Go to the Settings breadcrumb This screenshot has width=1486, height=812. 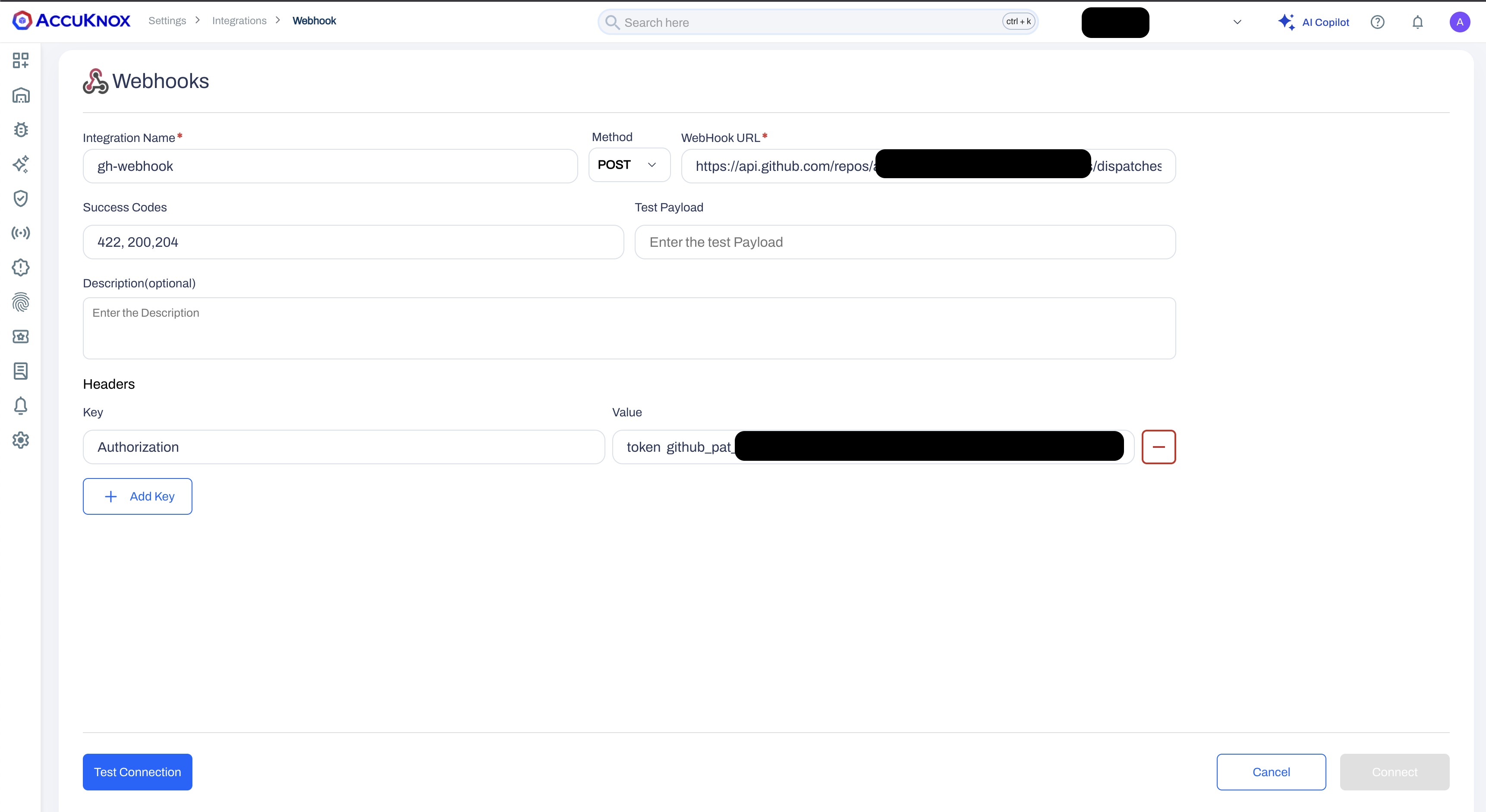pyautogui.click(x=167, y=21)
